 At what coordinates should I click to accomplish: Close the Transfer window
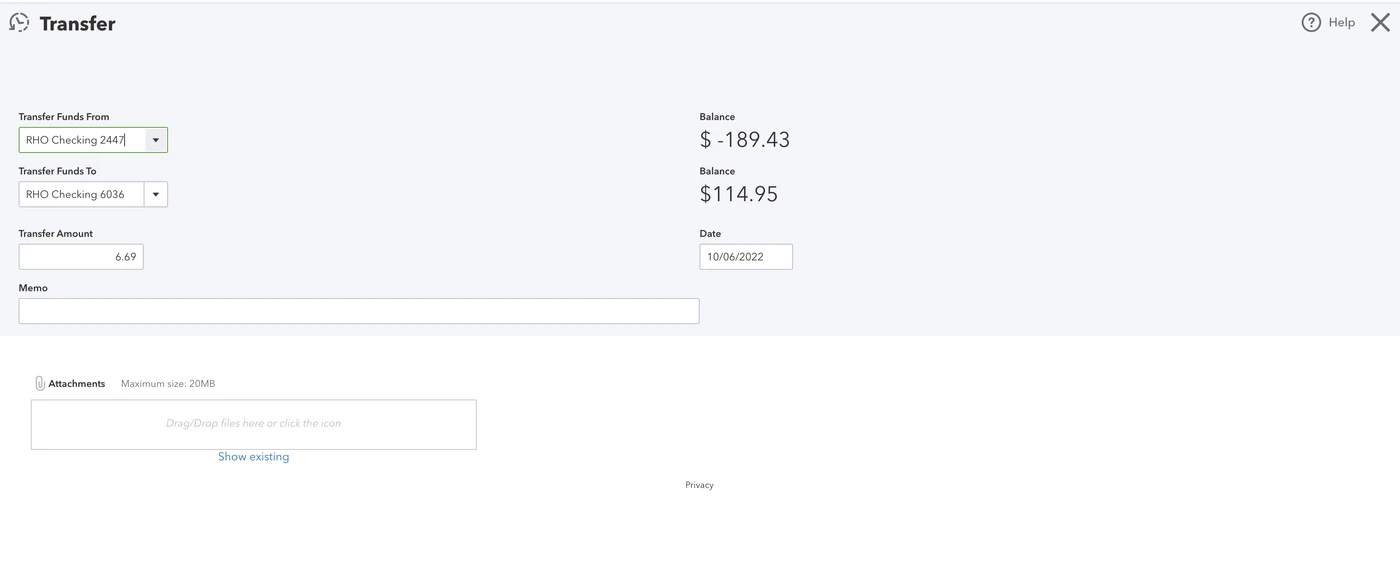(1380, 22)
